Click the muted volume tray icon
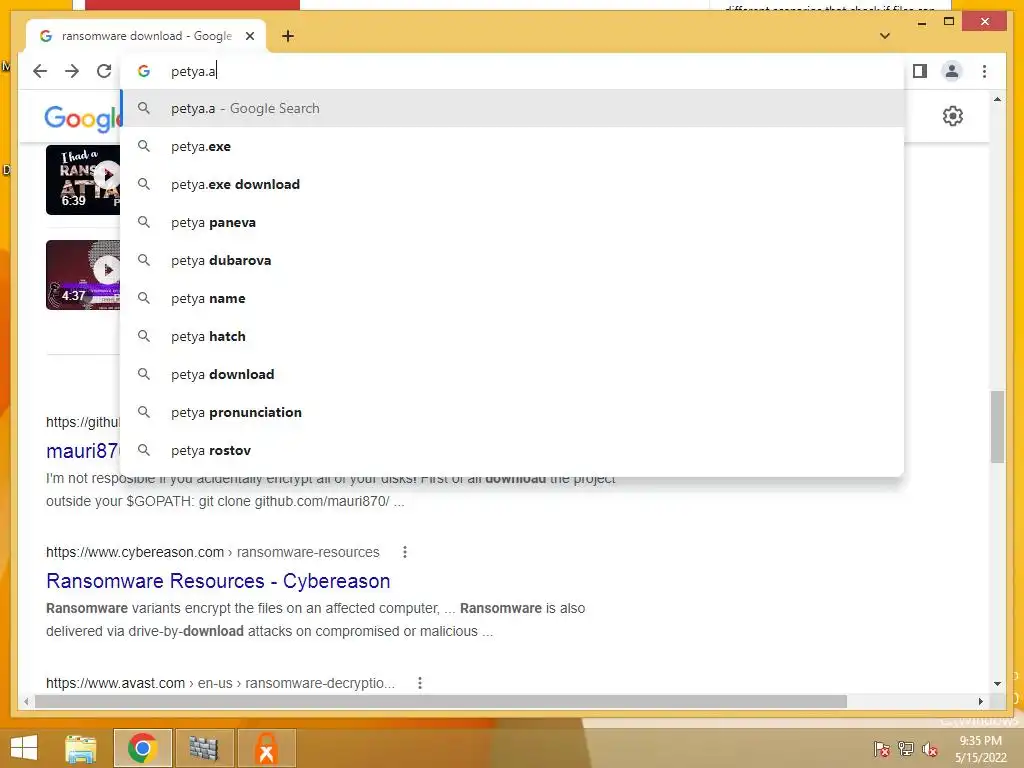The image size is (1024, 768). point(930,749)
